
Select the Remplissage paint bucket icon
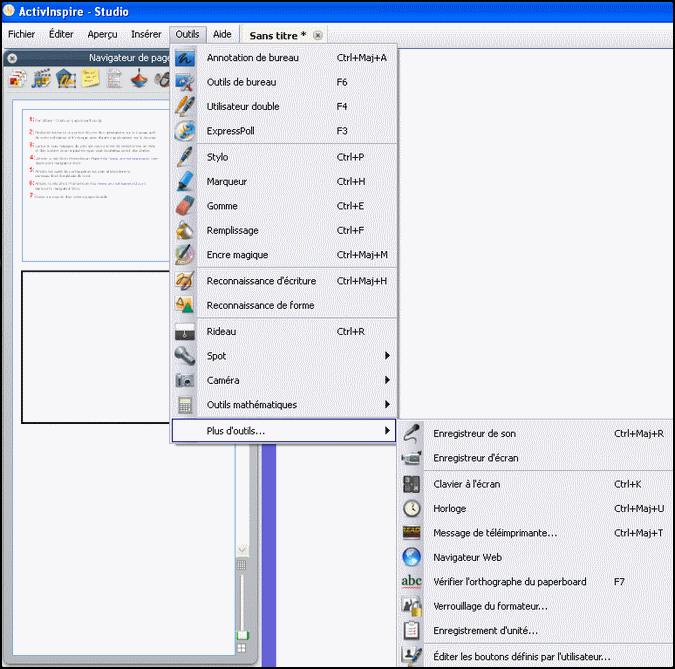185,230
